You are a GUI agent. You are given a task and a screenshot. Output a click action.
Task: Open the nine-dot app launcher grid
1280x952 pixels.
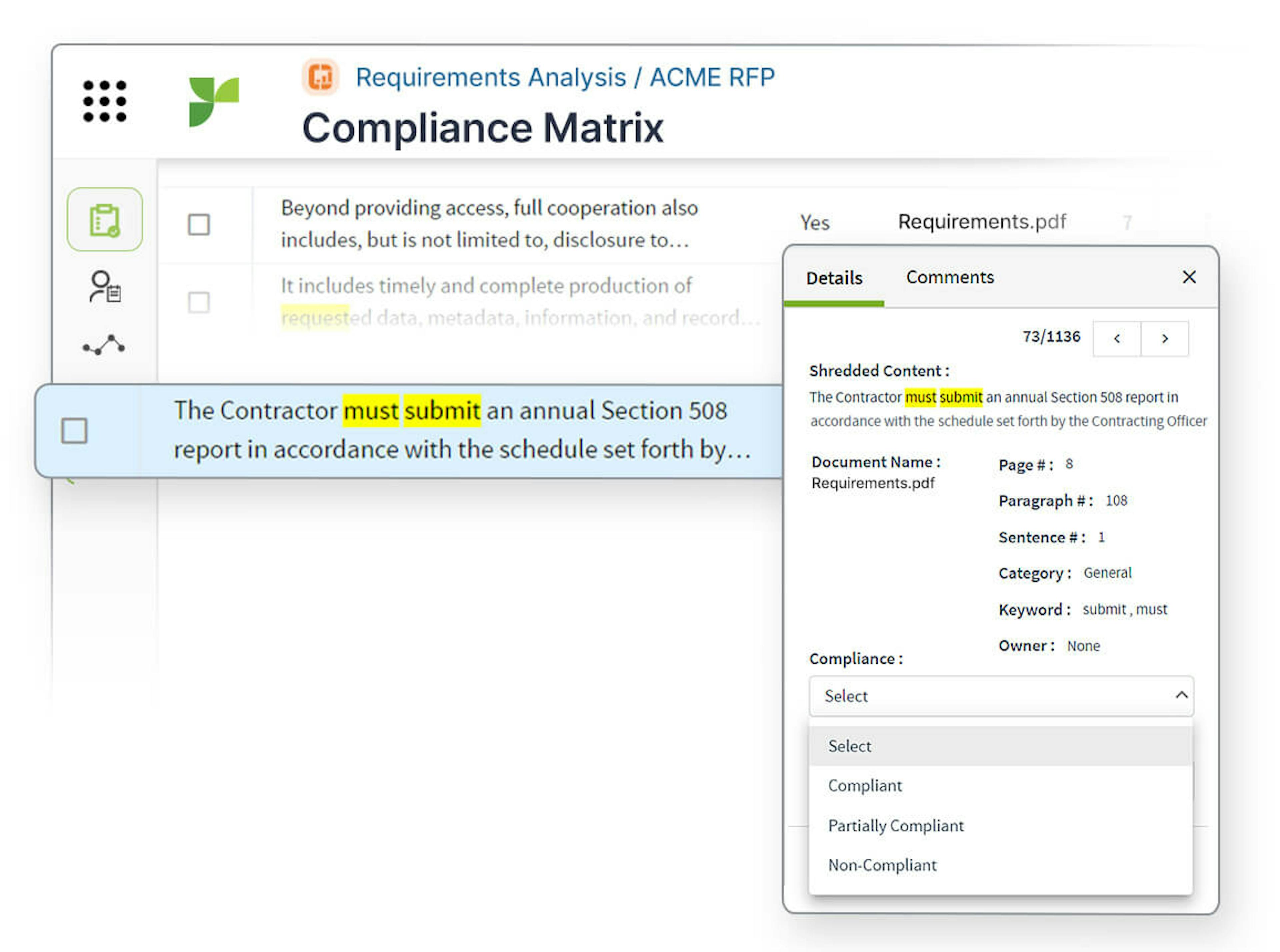[x=104, y=101]
